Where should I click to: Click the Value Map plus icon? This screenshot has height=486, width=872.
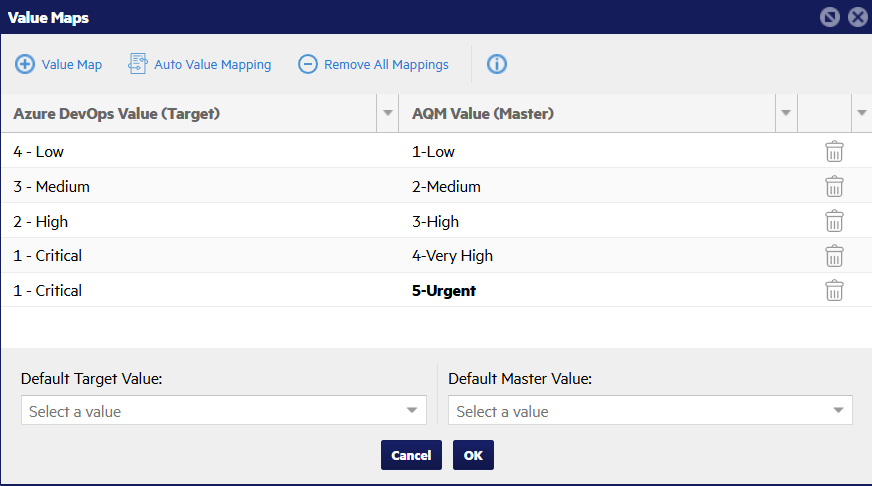(25, 65)
